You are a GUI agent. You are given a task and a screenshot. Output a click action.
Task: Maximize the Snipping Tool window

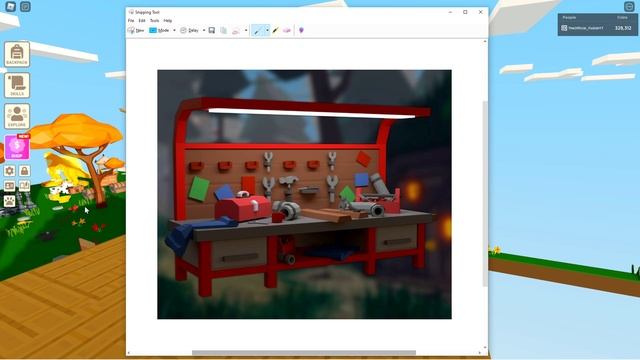point(465,12)
